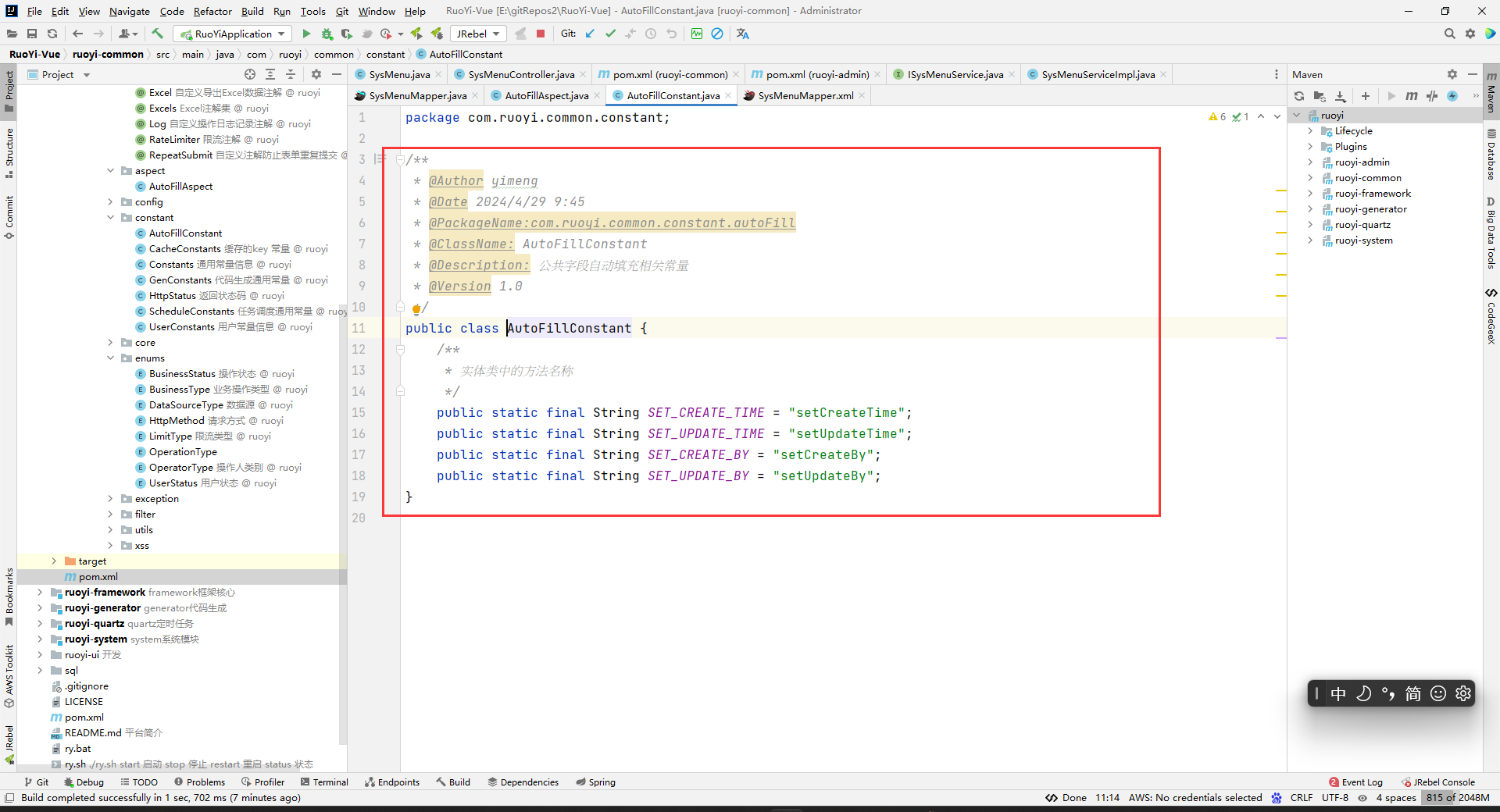Open the JRebel dropdown in toolbar

point(478,34)
